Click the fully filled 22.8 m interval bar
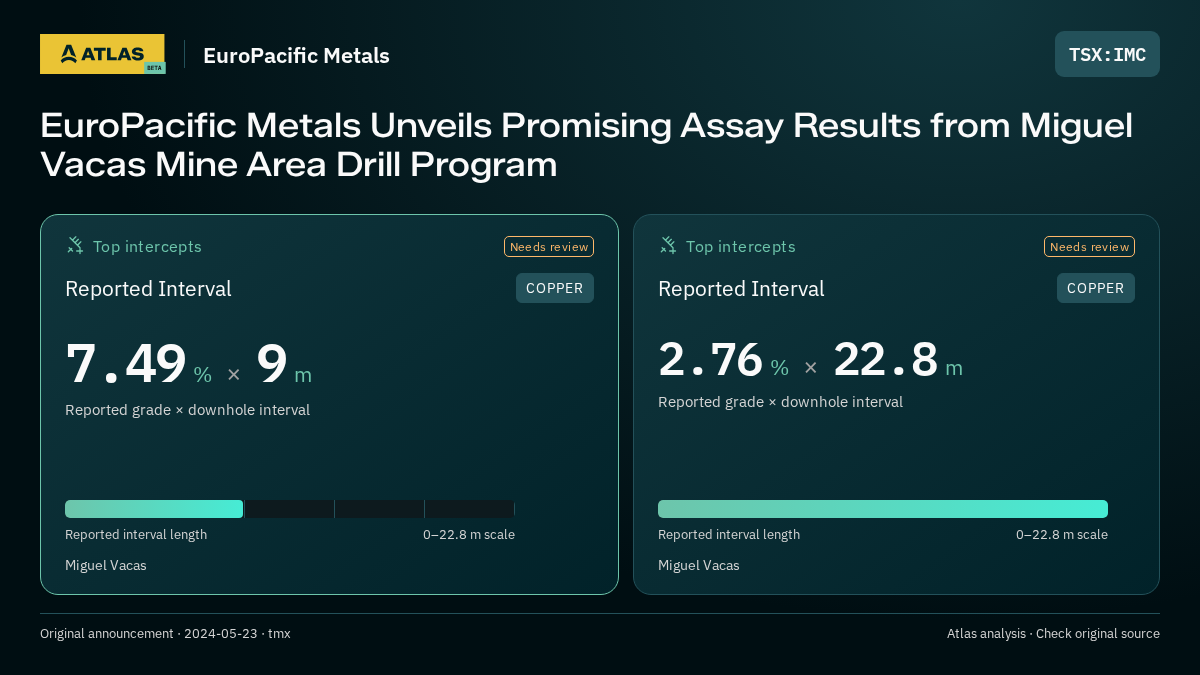Image resolution: width=1200 pixels, height=675 pixels. pyautogui.click(x=883, y=509)
